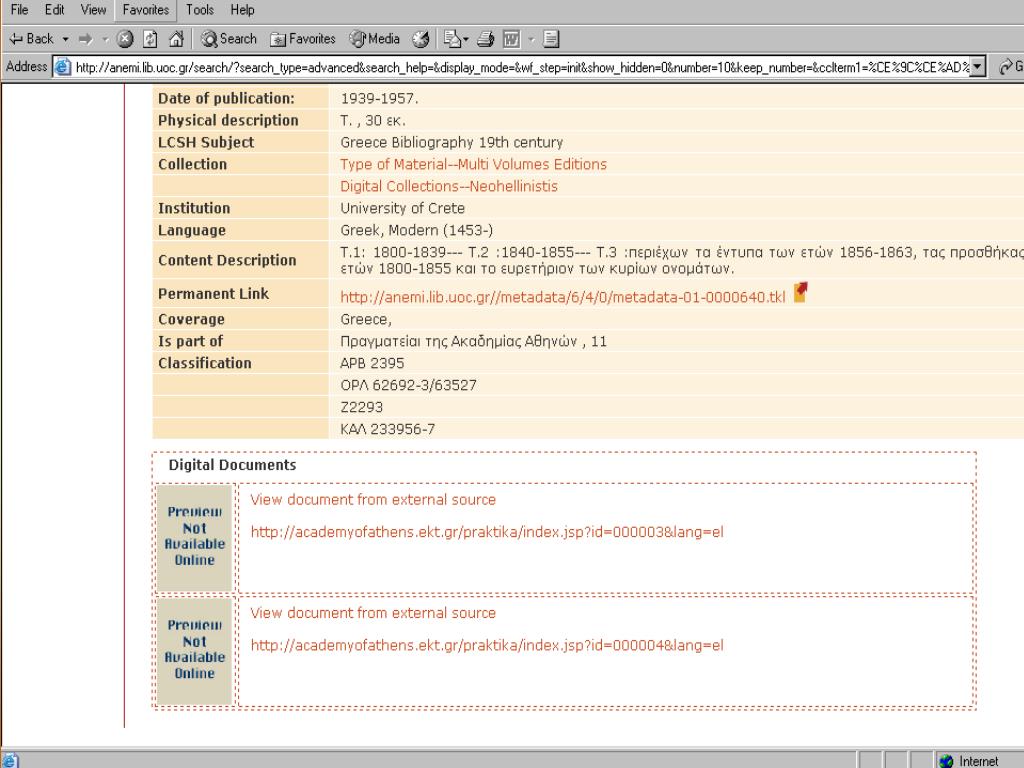Image resolution: width=1024 pixels, height=768 pixels.
Task: Click the 'Date of publication:' field label
Action: pos(227,99)
